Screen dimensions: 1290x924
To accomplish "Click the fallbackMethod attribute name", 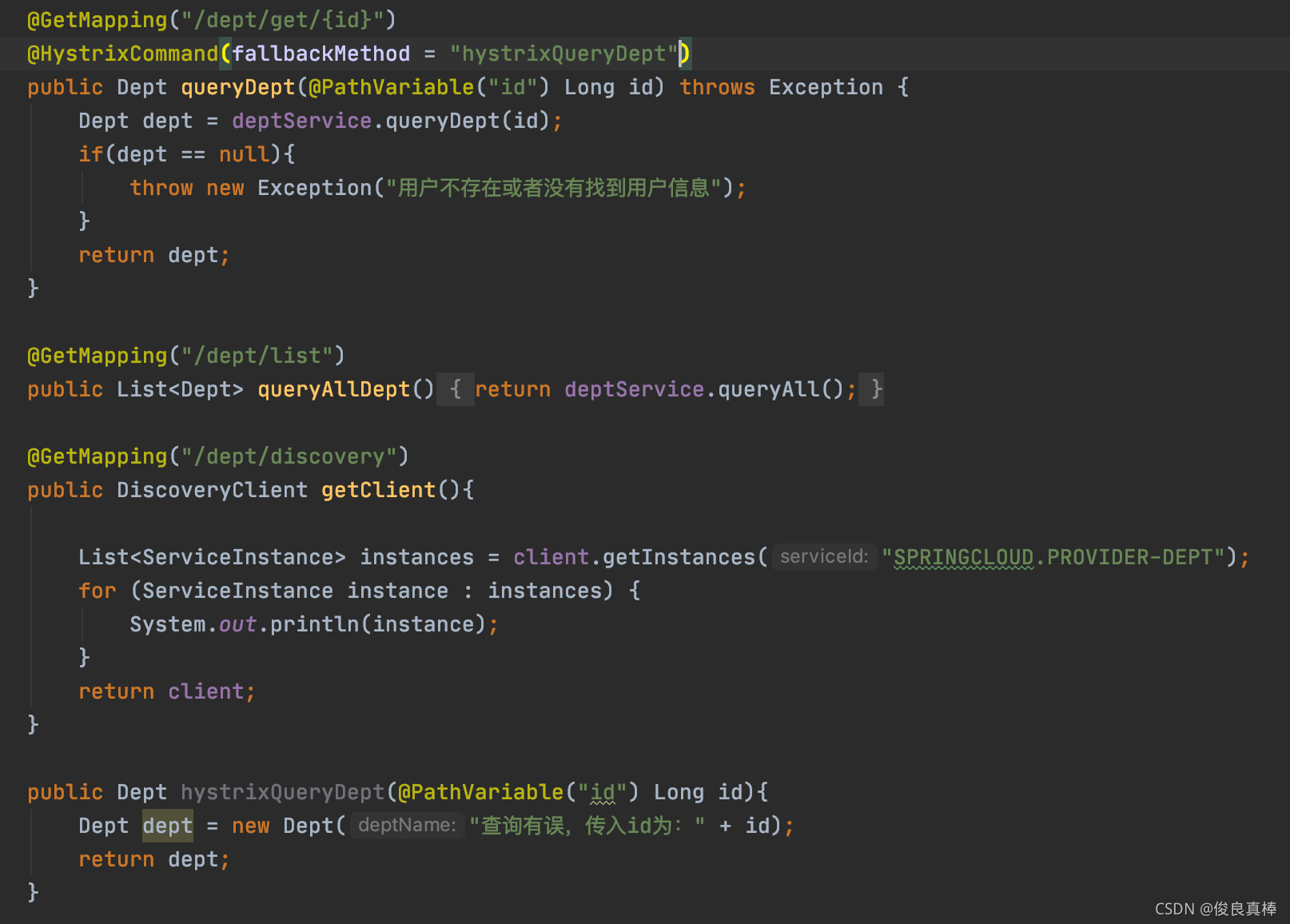I will 321,54.
